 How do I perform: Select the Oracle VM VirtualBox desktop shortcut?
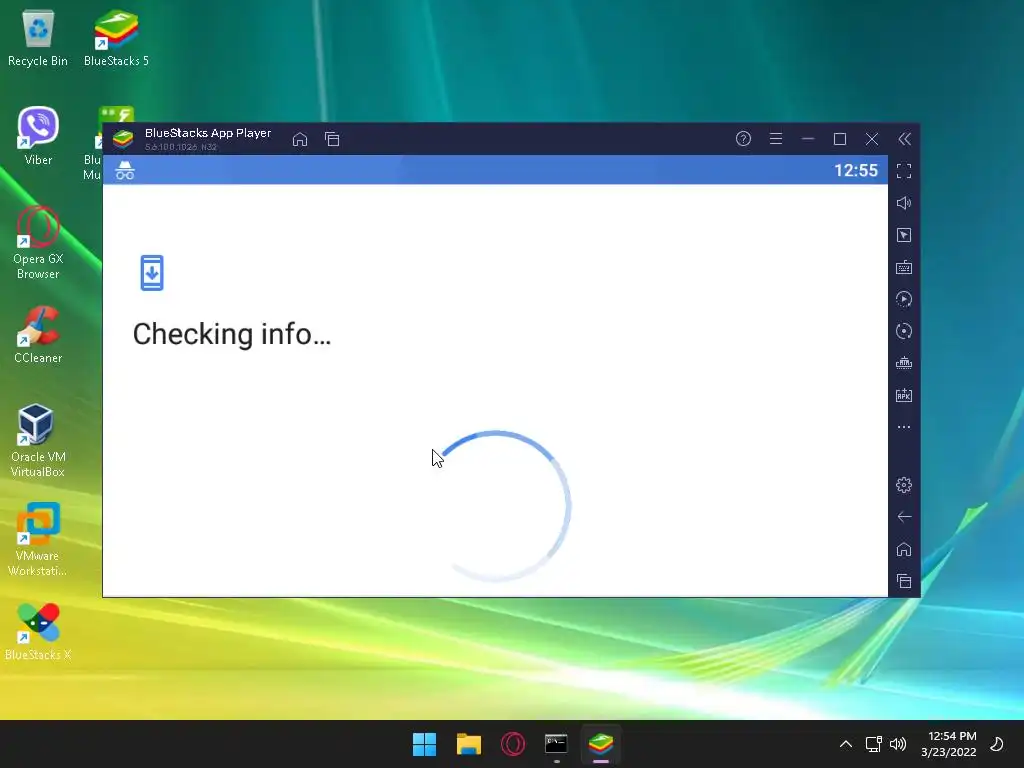pos(38,441)
